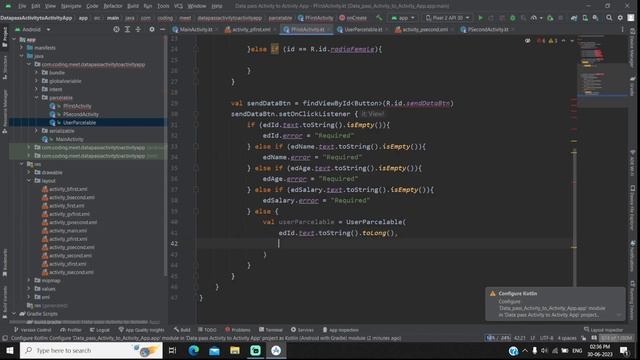The image size is (640, 360).
Task: Expand the globalvariable package
Action: (x=36, y=81)
